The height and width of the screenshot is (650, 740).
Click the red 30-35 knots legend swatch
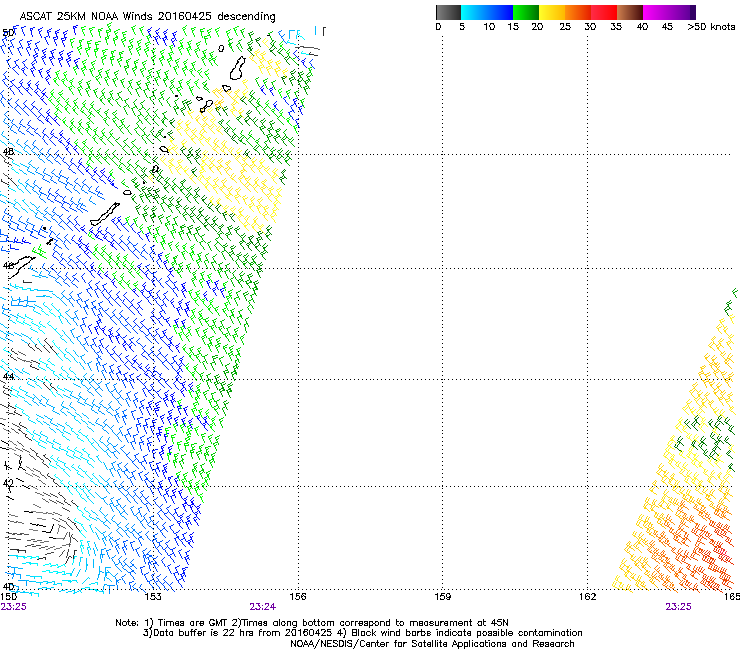pyautogui.click(x=604, y=12)
